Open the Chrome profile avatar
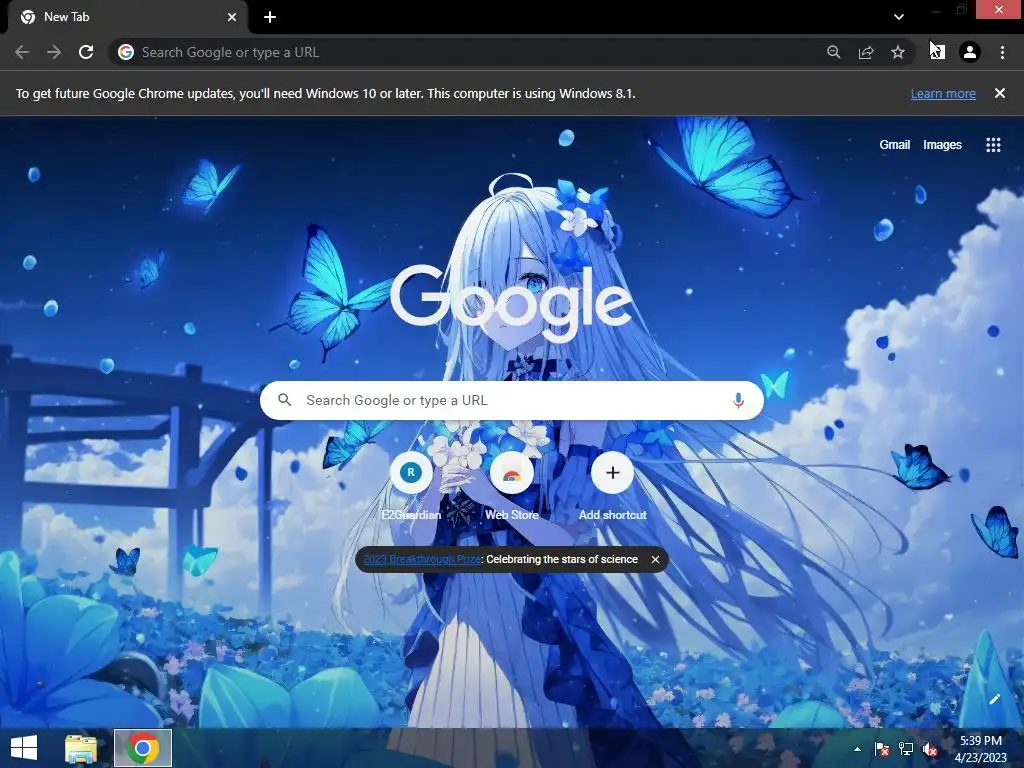Screen dimensions: 1024x768 [970, 52]
